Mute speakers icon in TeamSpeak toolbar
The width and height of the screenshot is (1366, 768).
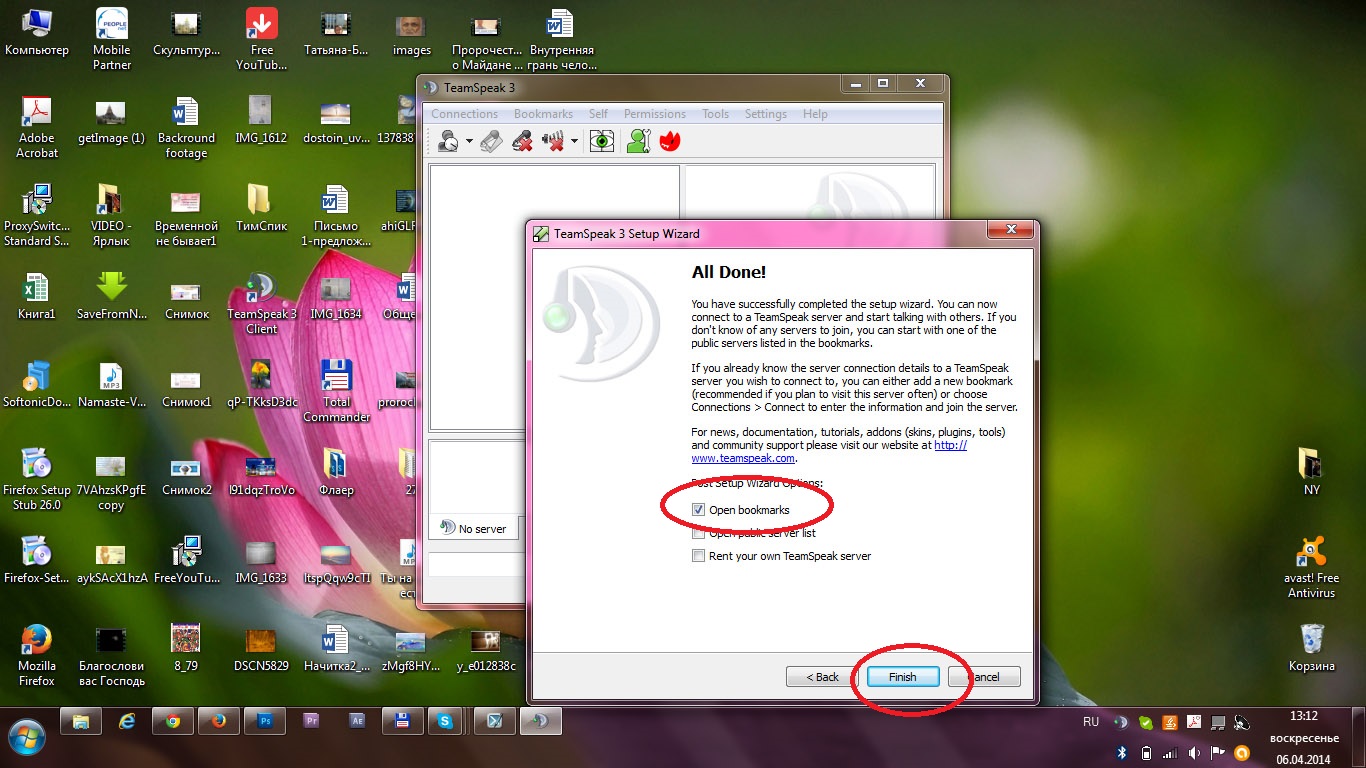pyautogui.click(x=553, y=141)
